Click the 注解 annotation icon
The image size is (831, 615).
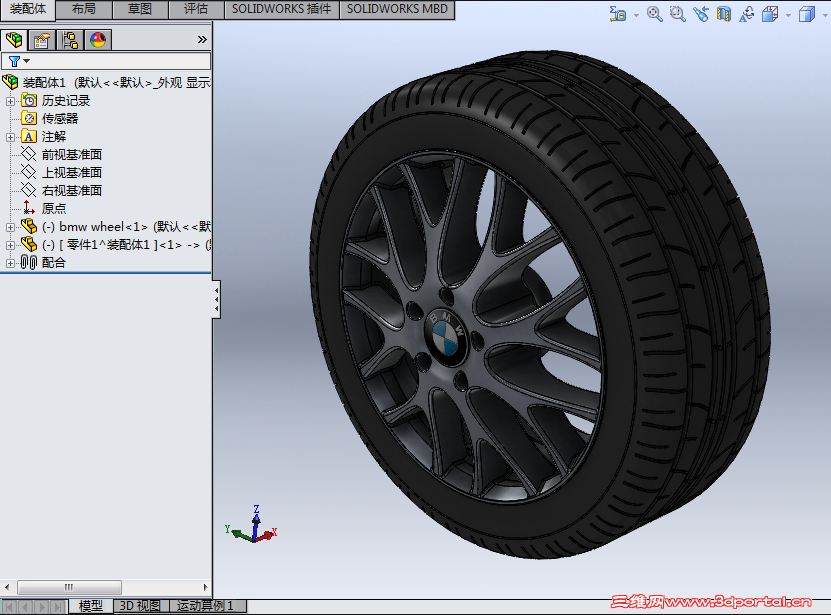pyautogui.click(x=29, y=136)
